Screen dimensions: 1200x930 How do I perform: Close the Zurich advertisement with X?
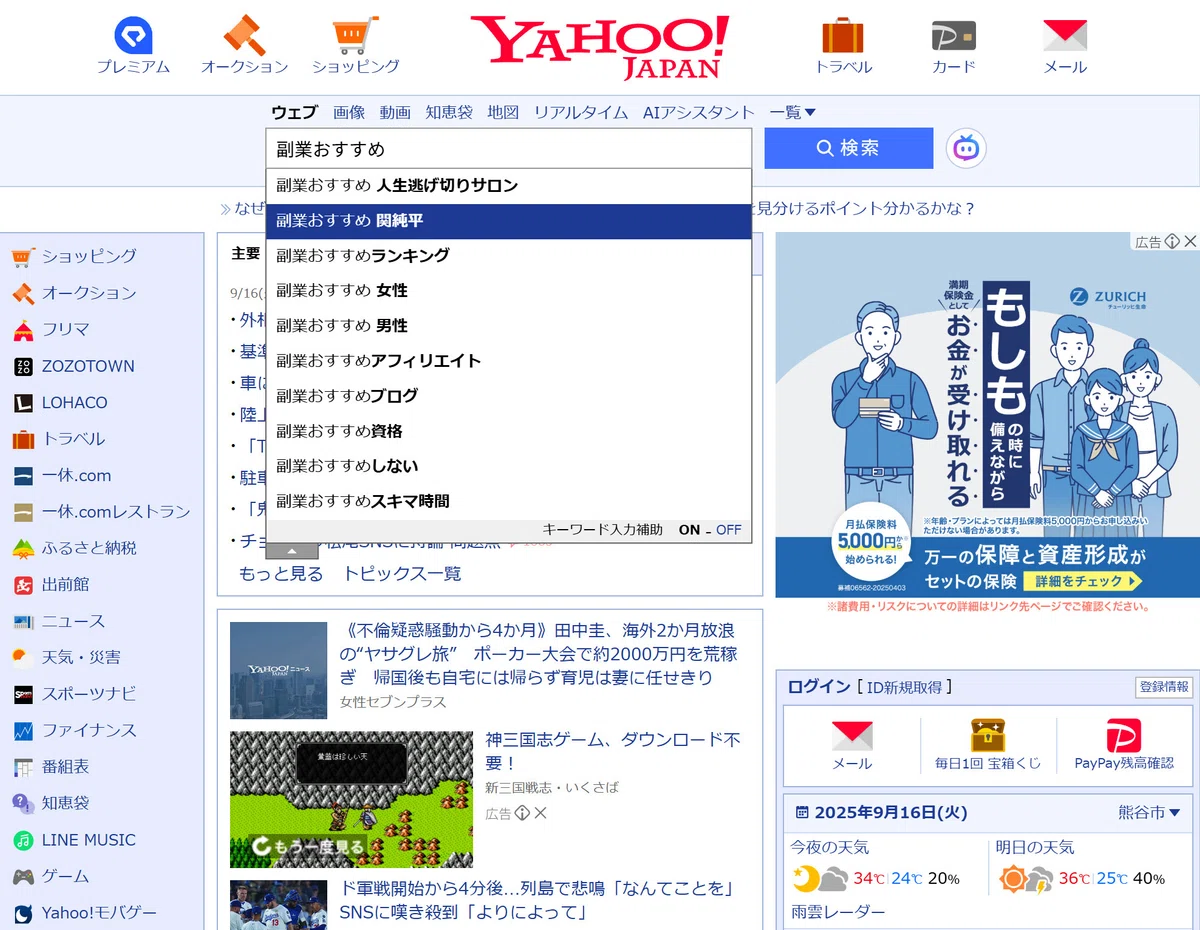(x=1190, y=241)
